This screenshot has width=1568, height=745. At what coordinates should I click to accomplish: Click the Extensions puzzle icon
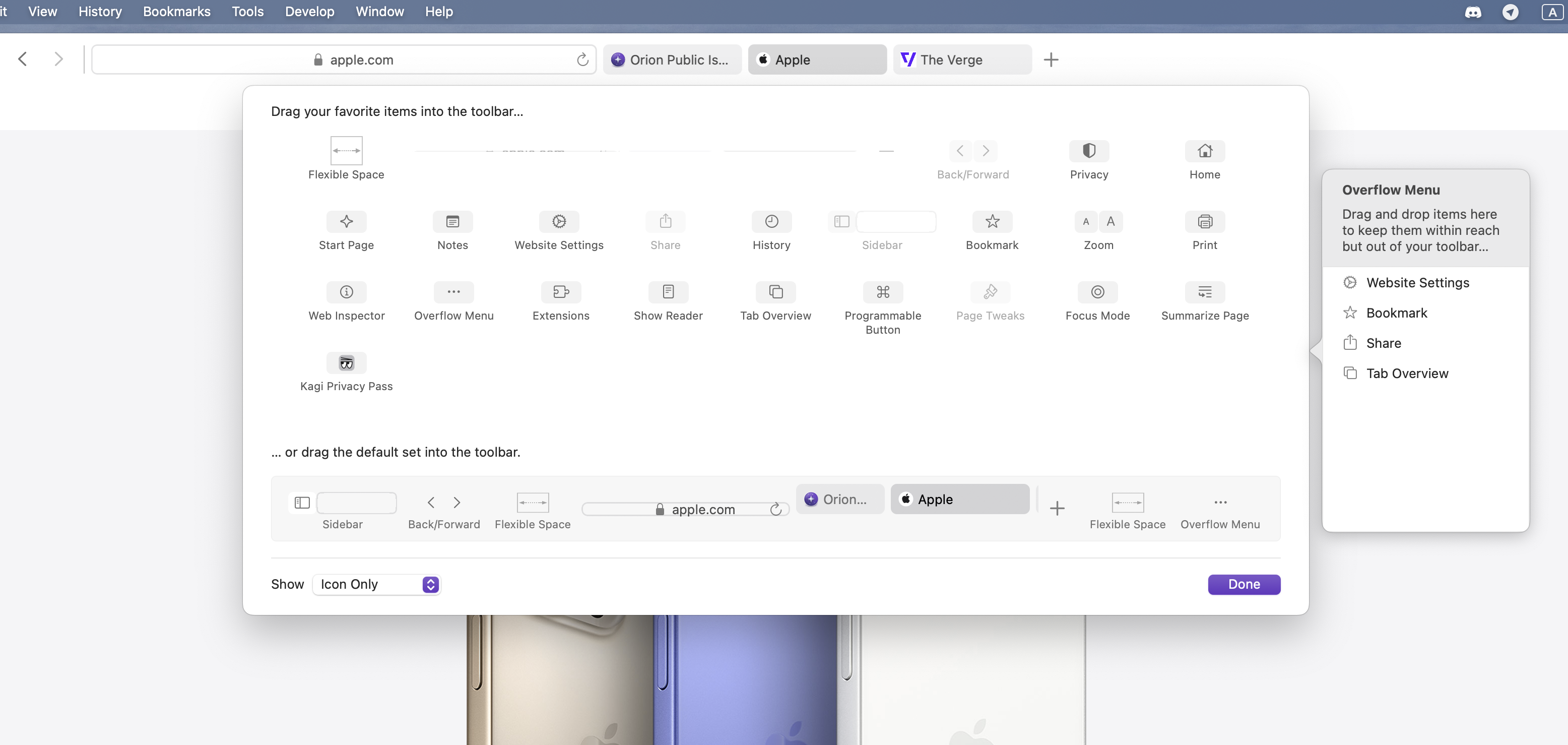point(561,292)
